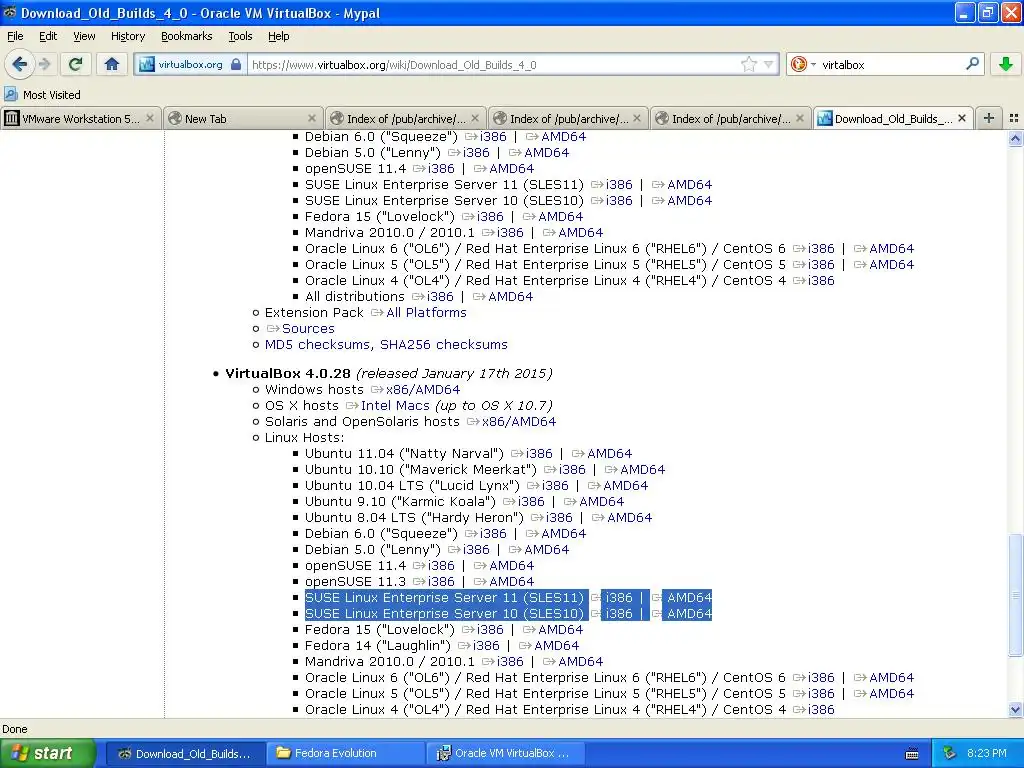The image size is (1024, 768).
Task: Open the File menu
Action: pyautogui.click(x=15, y=36)
